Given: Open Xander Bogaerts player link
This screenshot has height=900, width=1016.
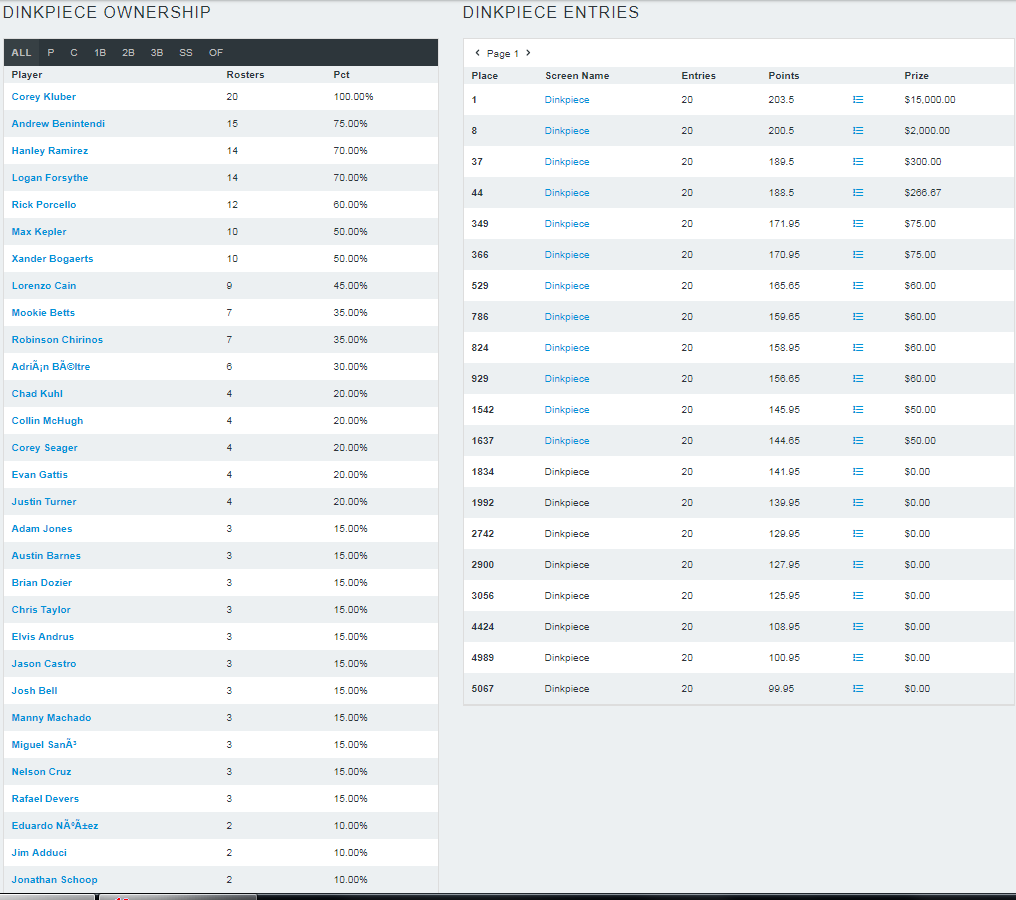Looking at the screenshot, I should [52, 259].
